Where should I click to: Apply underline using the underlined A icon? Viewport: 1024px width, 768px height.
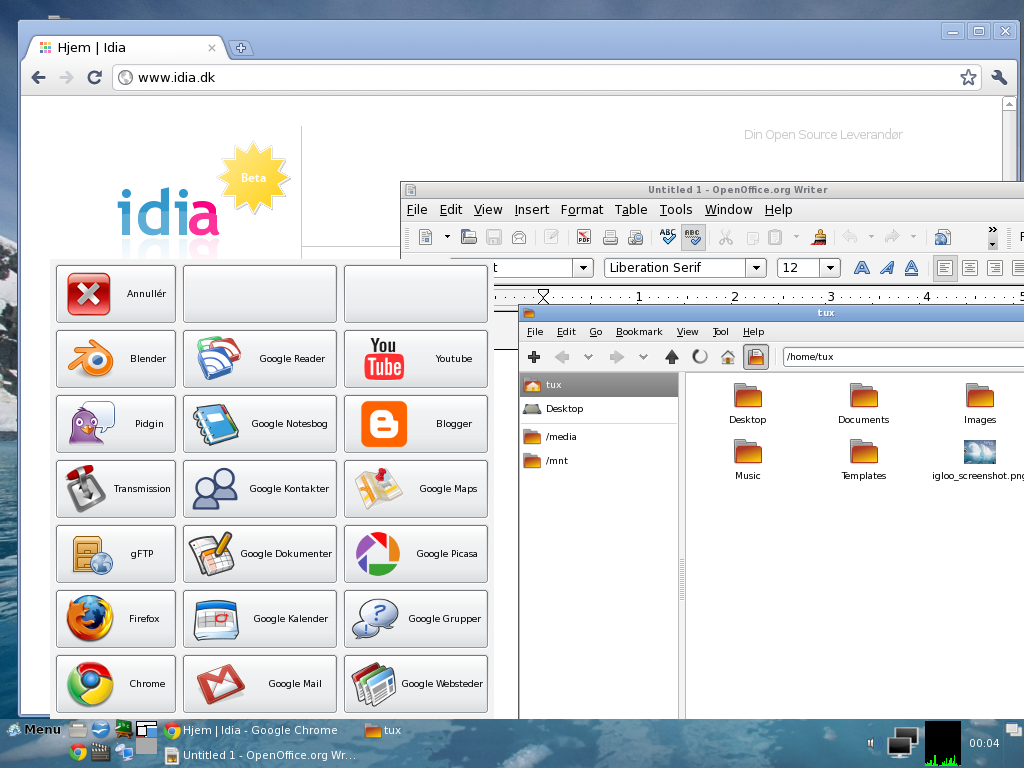(x=912, y=268)
